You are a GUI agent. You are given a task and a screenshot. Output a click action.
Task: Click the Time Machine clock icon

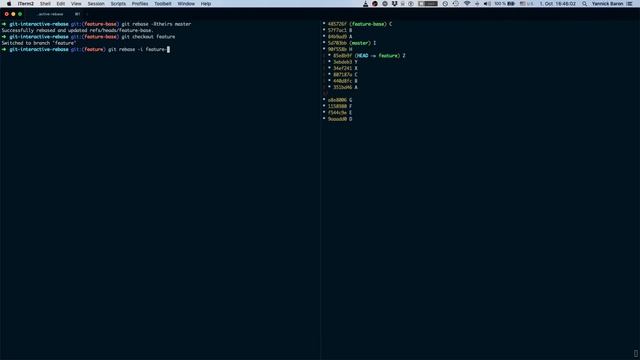click(456, 4)
